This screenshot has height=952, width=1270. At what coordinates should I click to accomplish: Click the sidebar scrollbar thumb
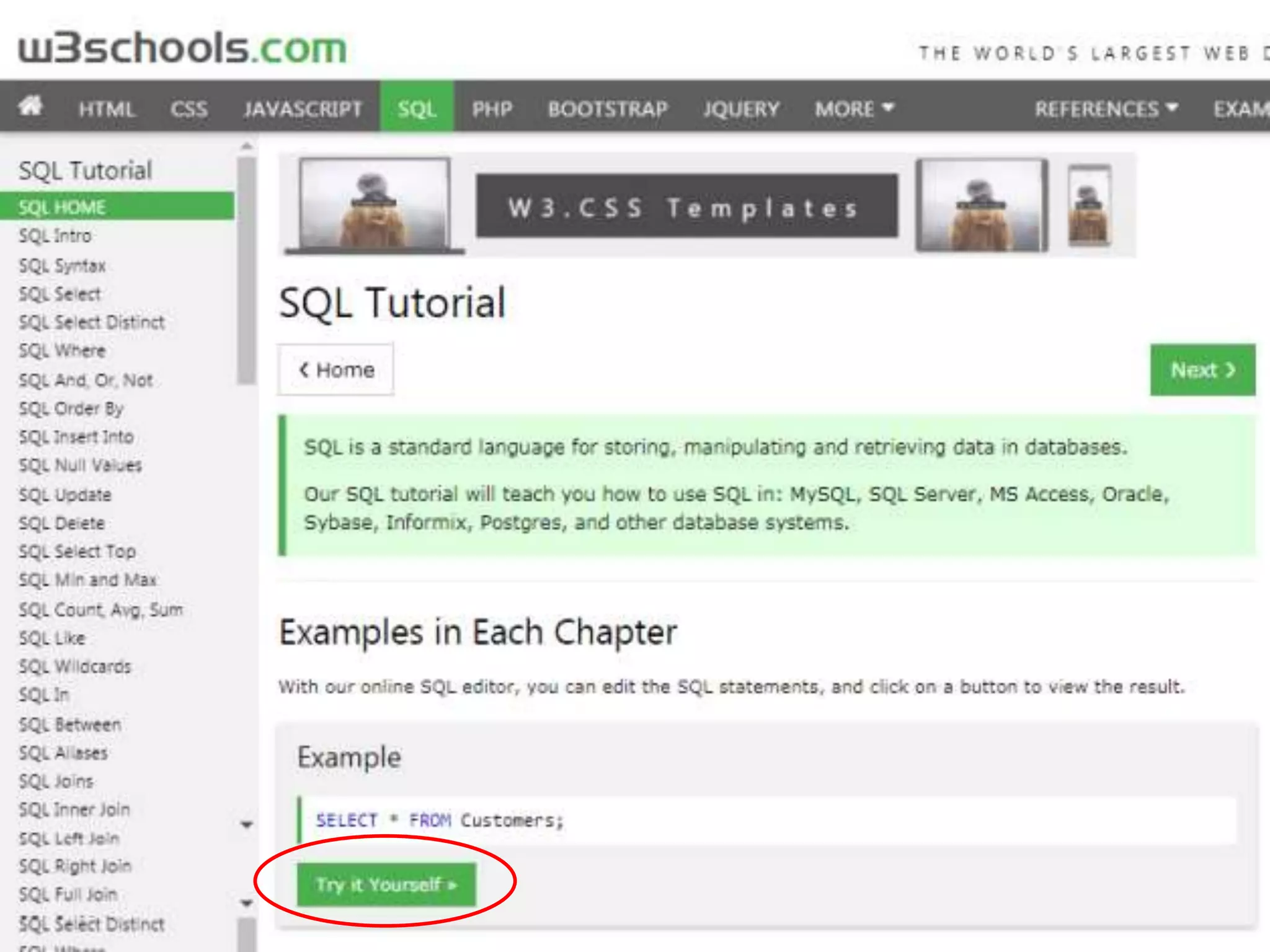[x=247, y=270]
